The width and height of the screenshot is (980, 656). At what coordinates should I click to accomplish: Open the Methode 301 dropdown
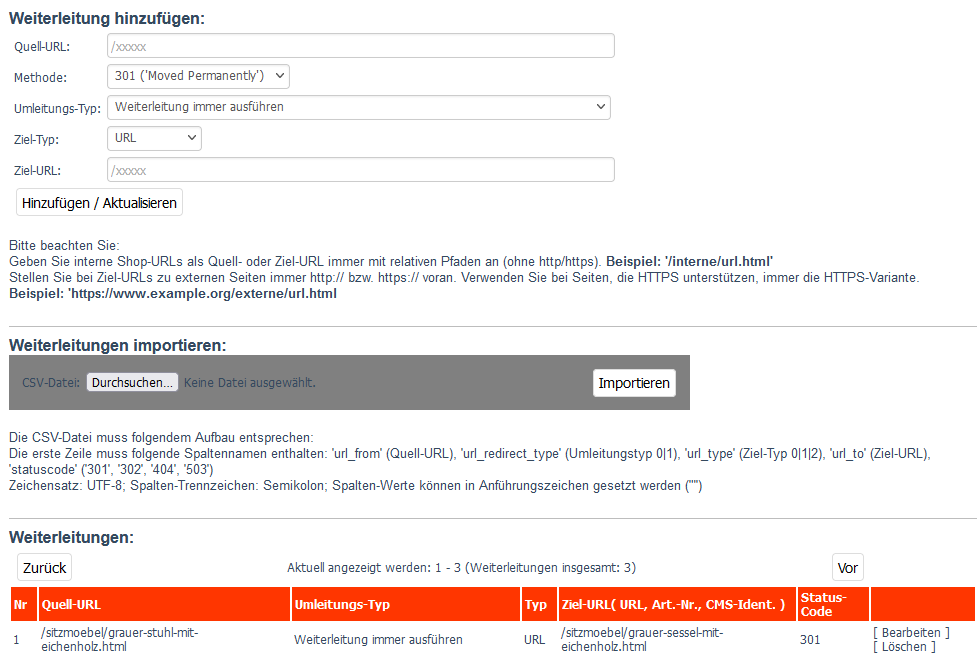(x=198, y=76)
